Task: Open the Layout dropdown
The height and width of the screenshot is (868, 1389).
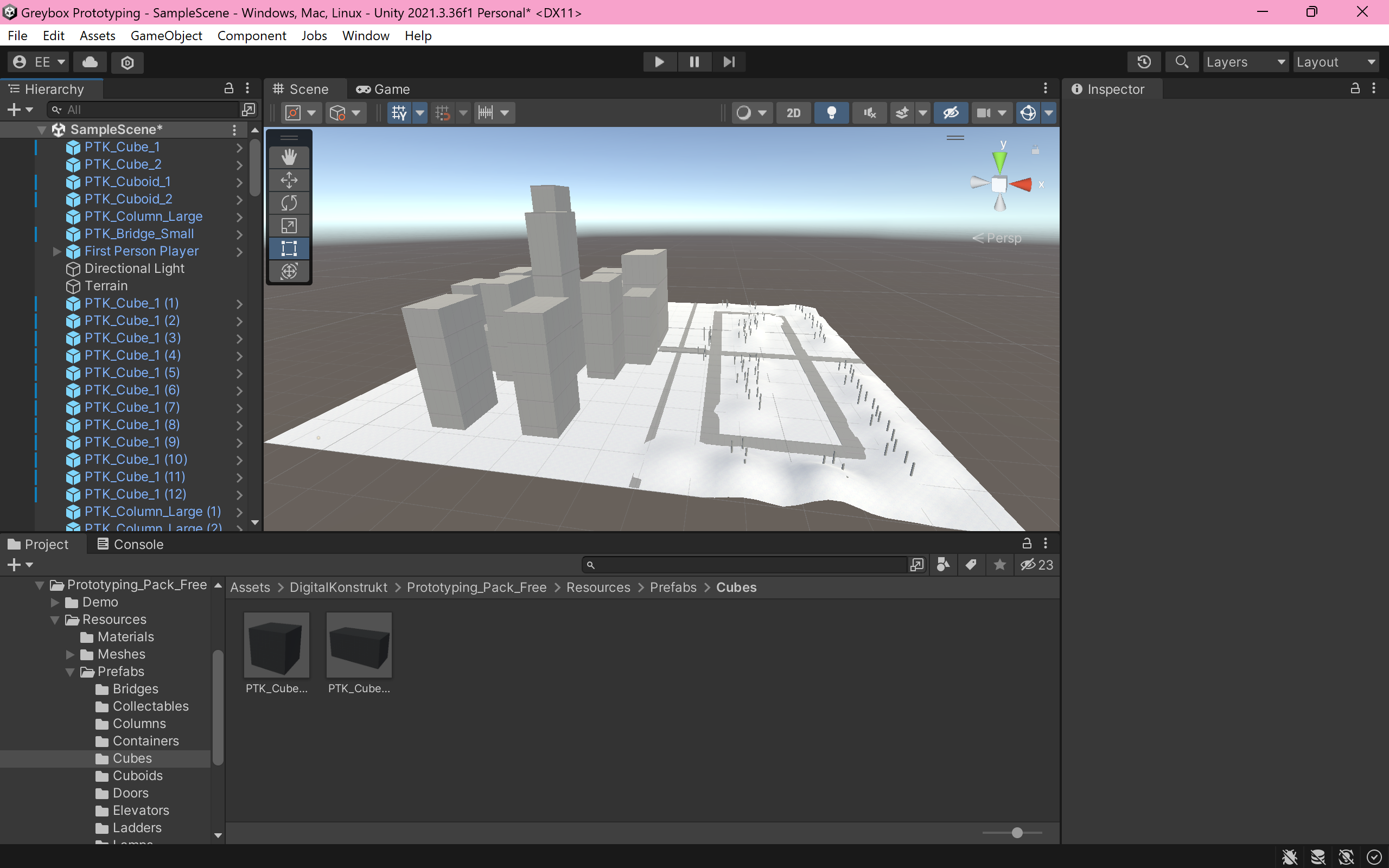Action: (1336, 62)
